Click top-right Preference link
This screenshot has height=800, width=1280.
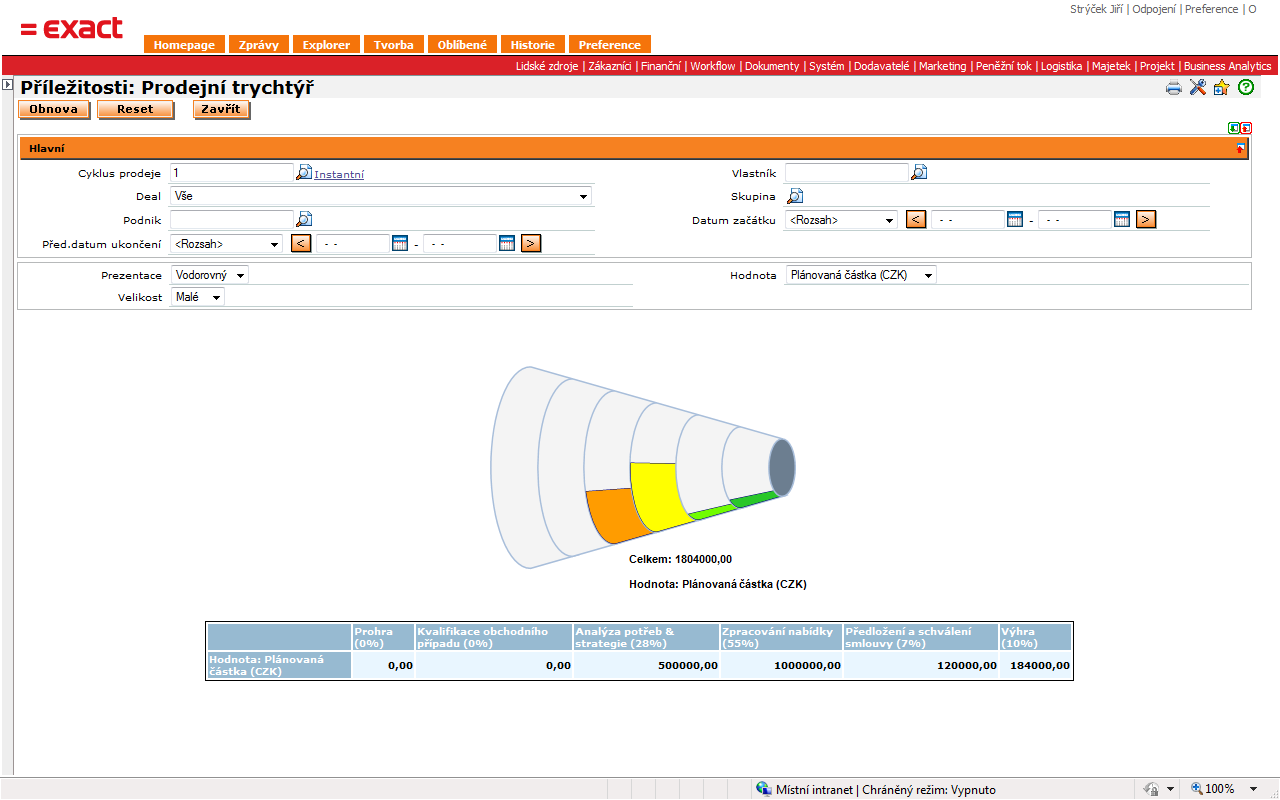pyautogui.click(x=1211, y=9)
